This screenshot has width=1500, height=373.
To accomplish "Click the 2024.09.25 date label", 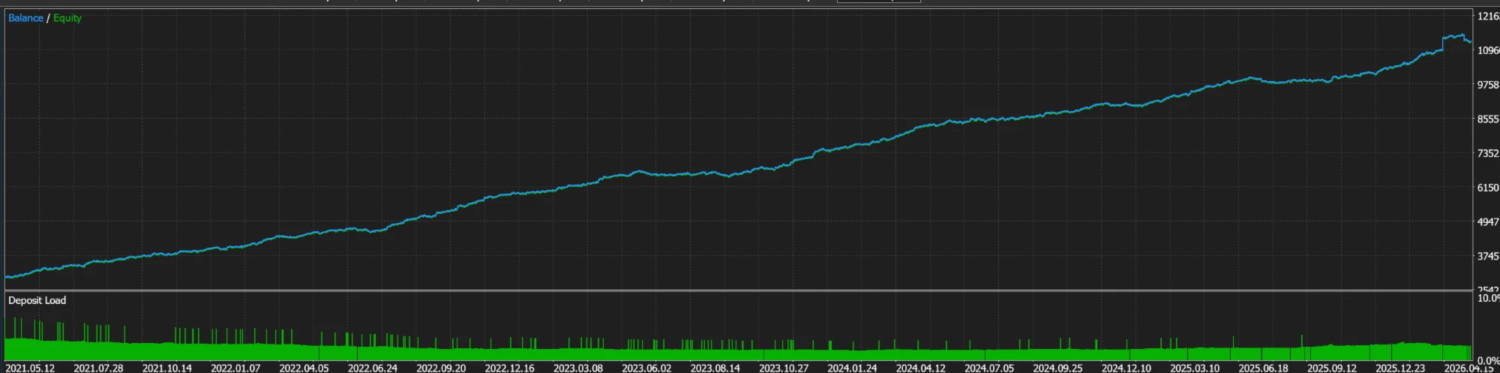I will coord(1058,367).
